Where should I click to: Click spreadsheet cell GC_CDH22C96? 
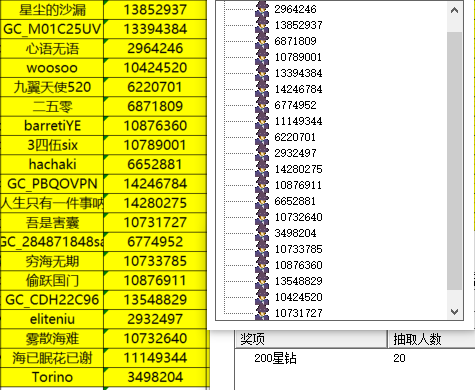tap(52, 300)
